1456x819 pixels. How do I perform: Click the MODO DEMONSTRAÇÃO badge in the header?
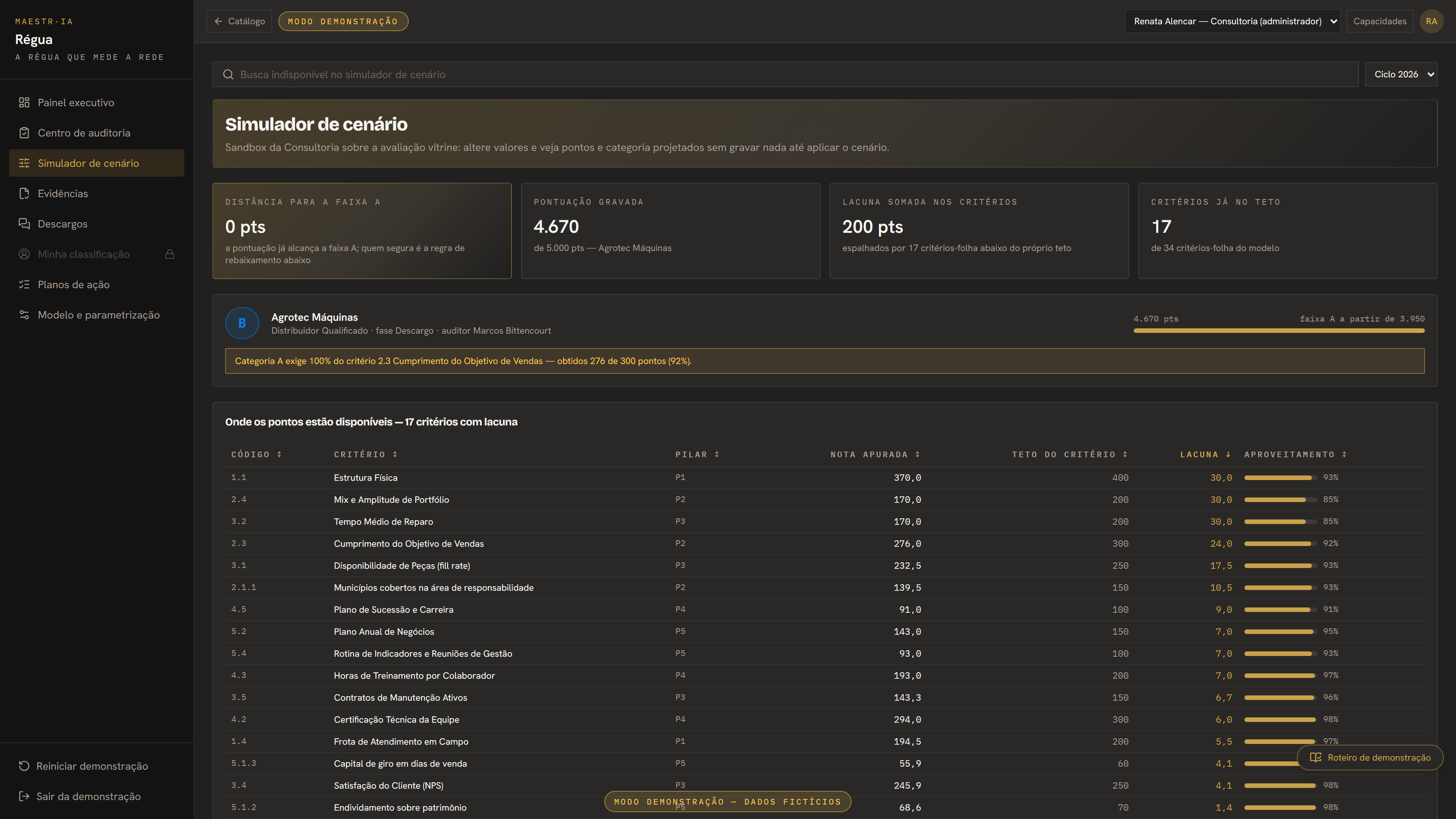click(343, 22)
